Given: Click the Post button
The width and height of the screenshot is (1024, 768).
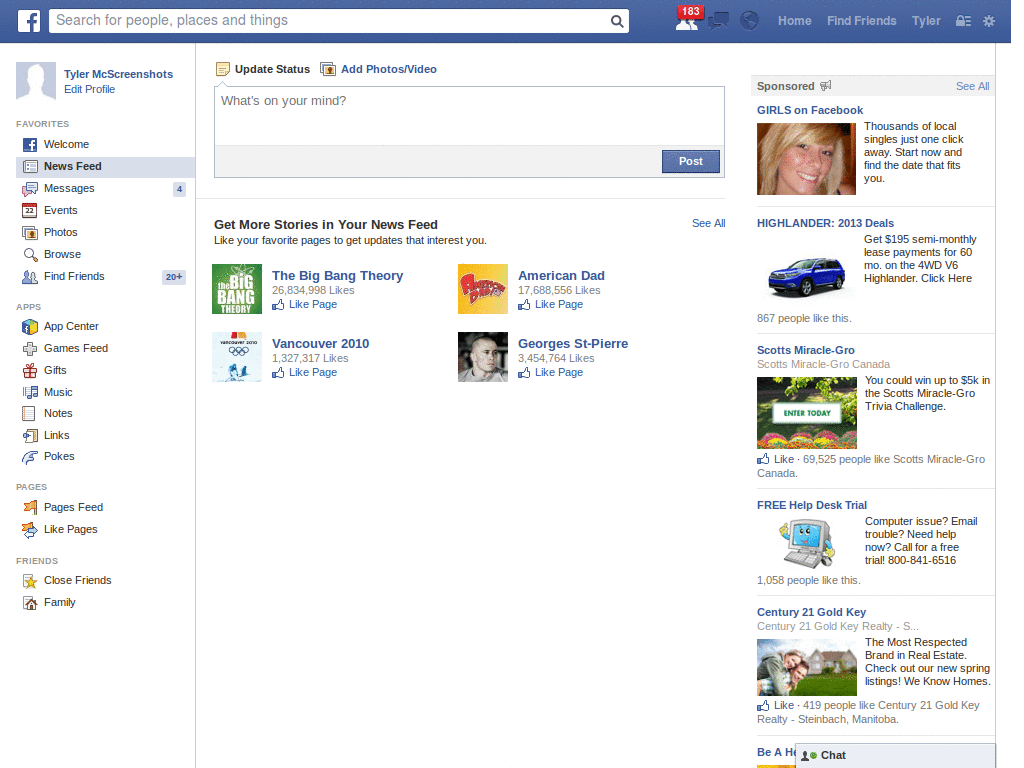Looking at the screenshot, I should pos(690,161).
